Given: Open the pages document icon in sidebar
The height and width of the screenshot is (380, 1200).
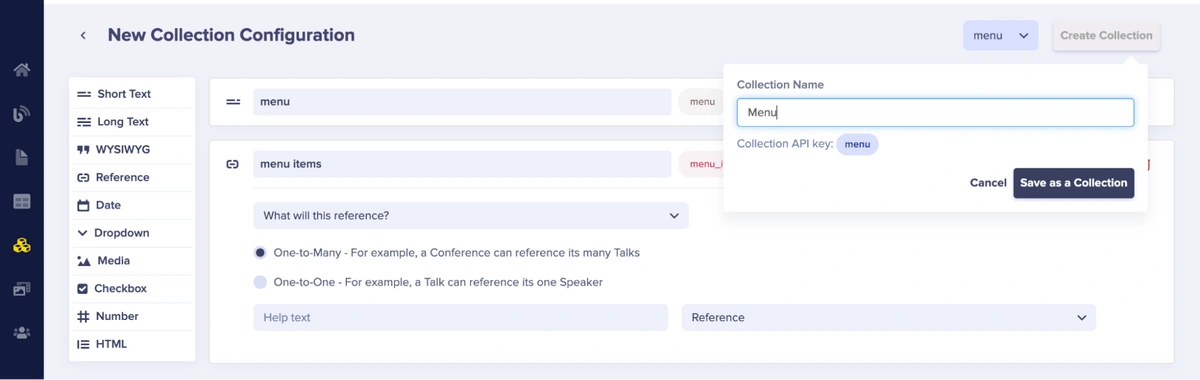Looking at the screenshot, I should [21, 158].
